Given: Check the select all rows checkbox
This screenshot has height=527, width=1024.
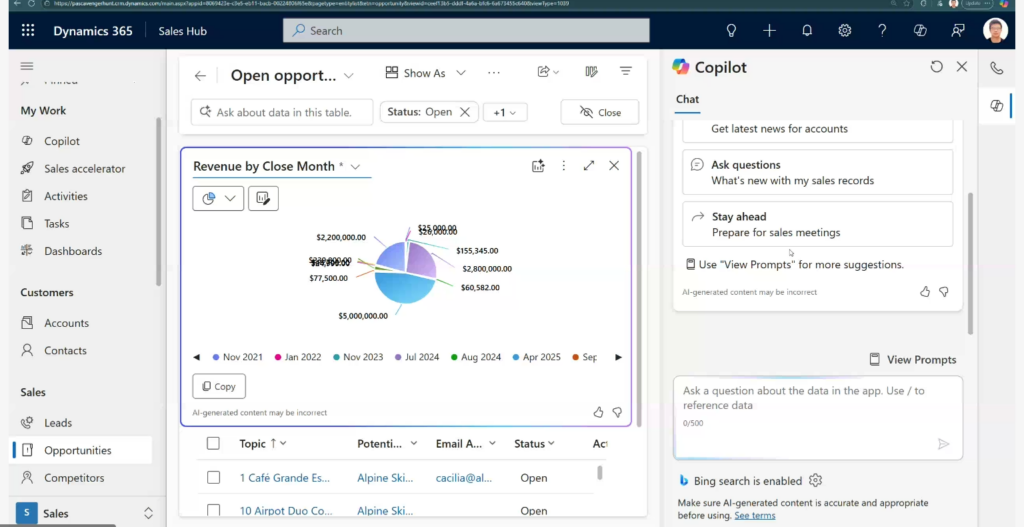Looking at the screenshot, I should click(x=213, y=443).
